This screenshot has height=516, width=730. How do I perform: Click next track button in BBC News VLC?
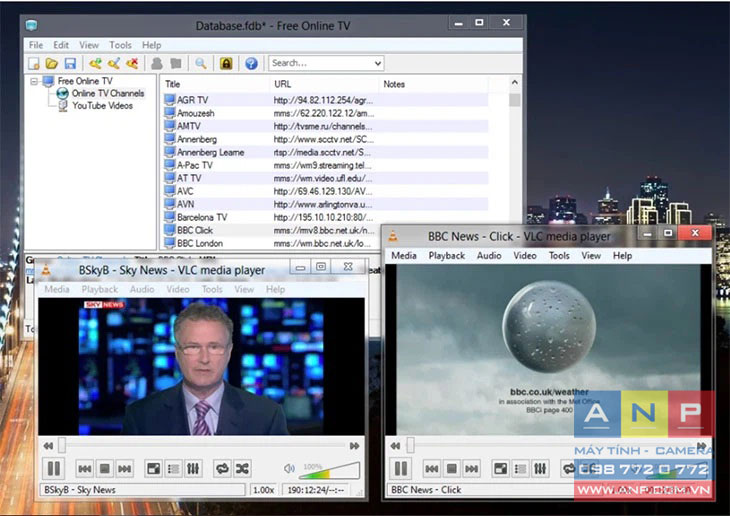click(472, 469)
